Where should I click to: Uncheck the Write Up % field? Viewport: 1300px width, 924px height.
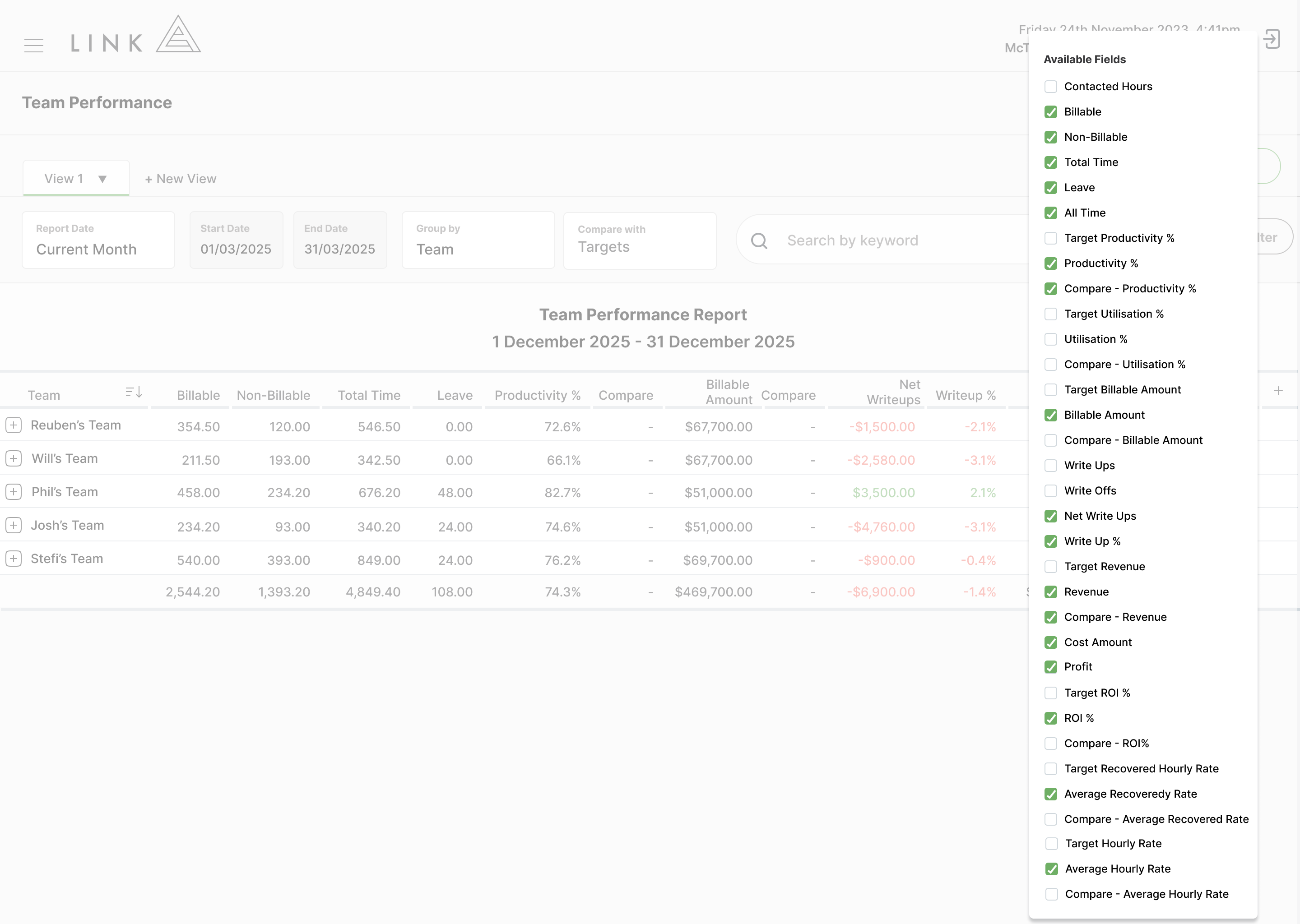point(1051,541)
